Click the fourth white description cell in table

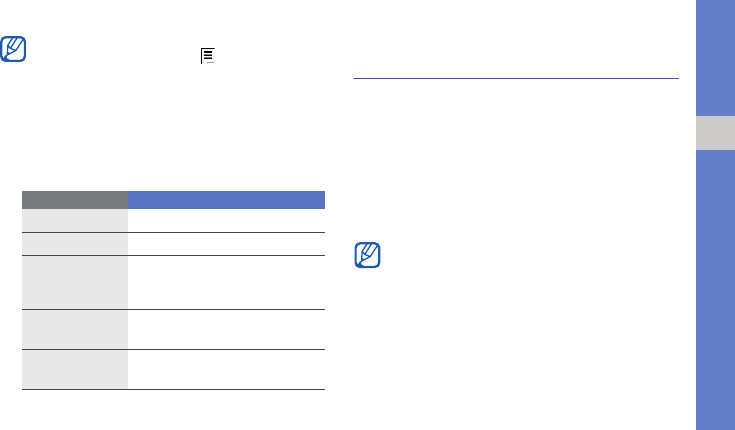coord(226,329)
